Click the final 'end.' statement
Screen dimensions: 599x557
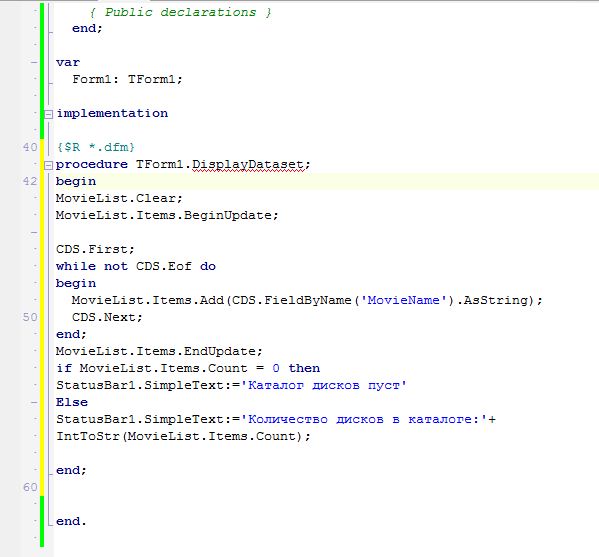point(71,521)
